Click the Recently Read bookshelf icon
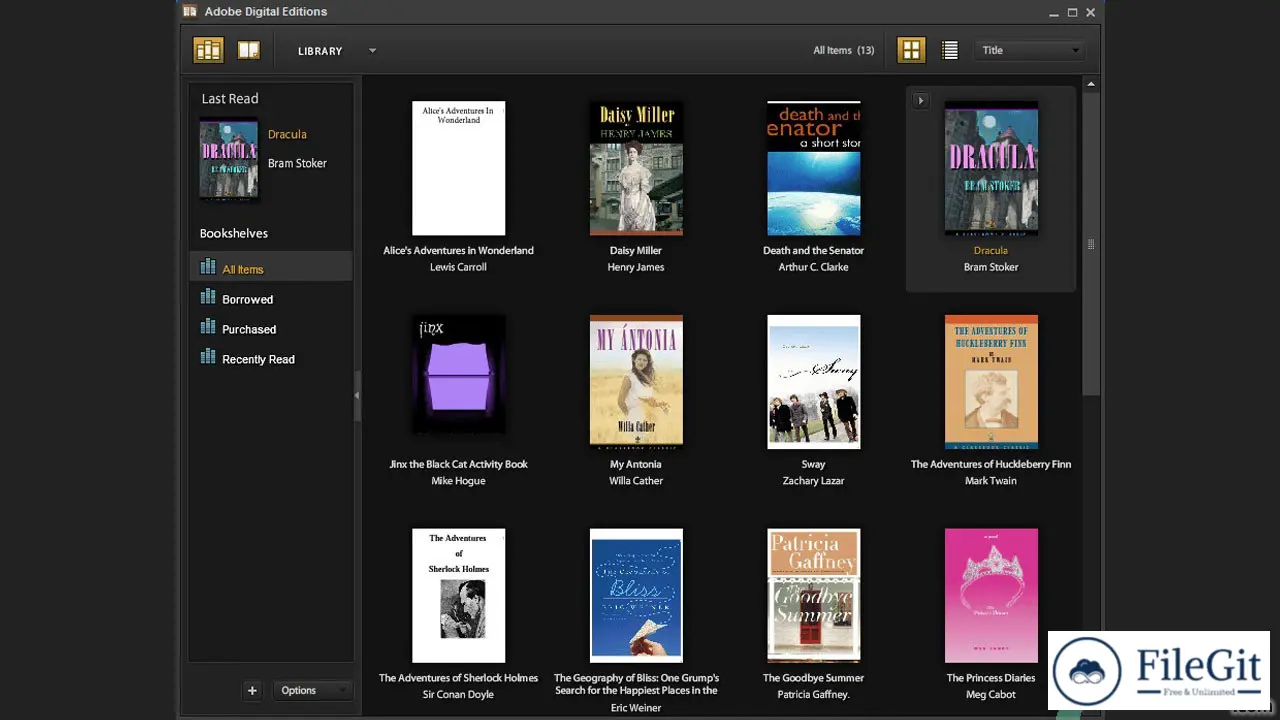 [x=208, y=357]
